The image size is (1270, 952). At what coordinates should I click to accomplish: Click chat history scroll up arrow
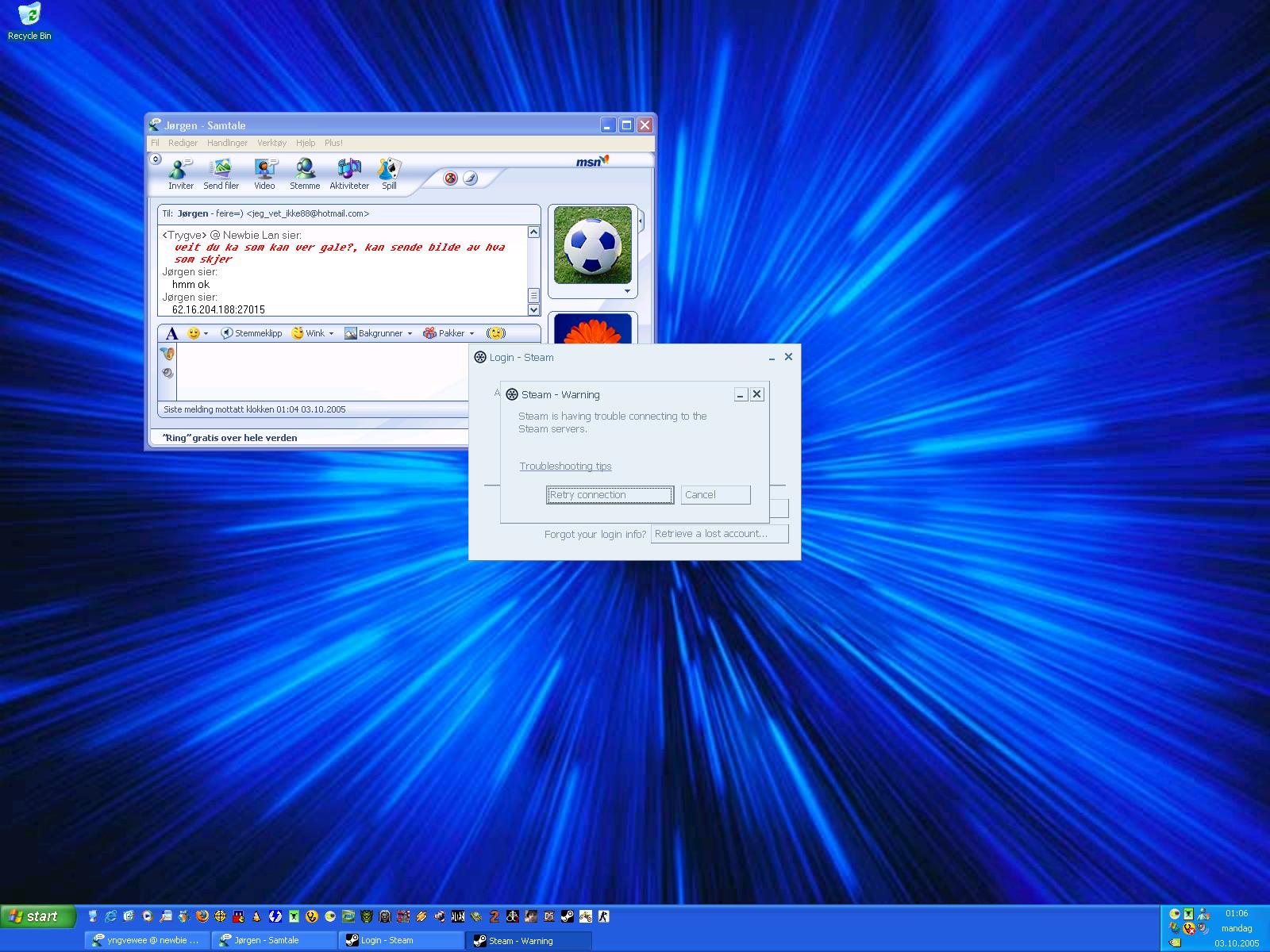tap(533, 232)
